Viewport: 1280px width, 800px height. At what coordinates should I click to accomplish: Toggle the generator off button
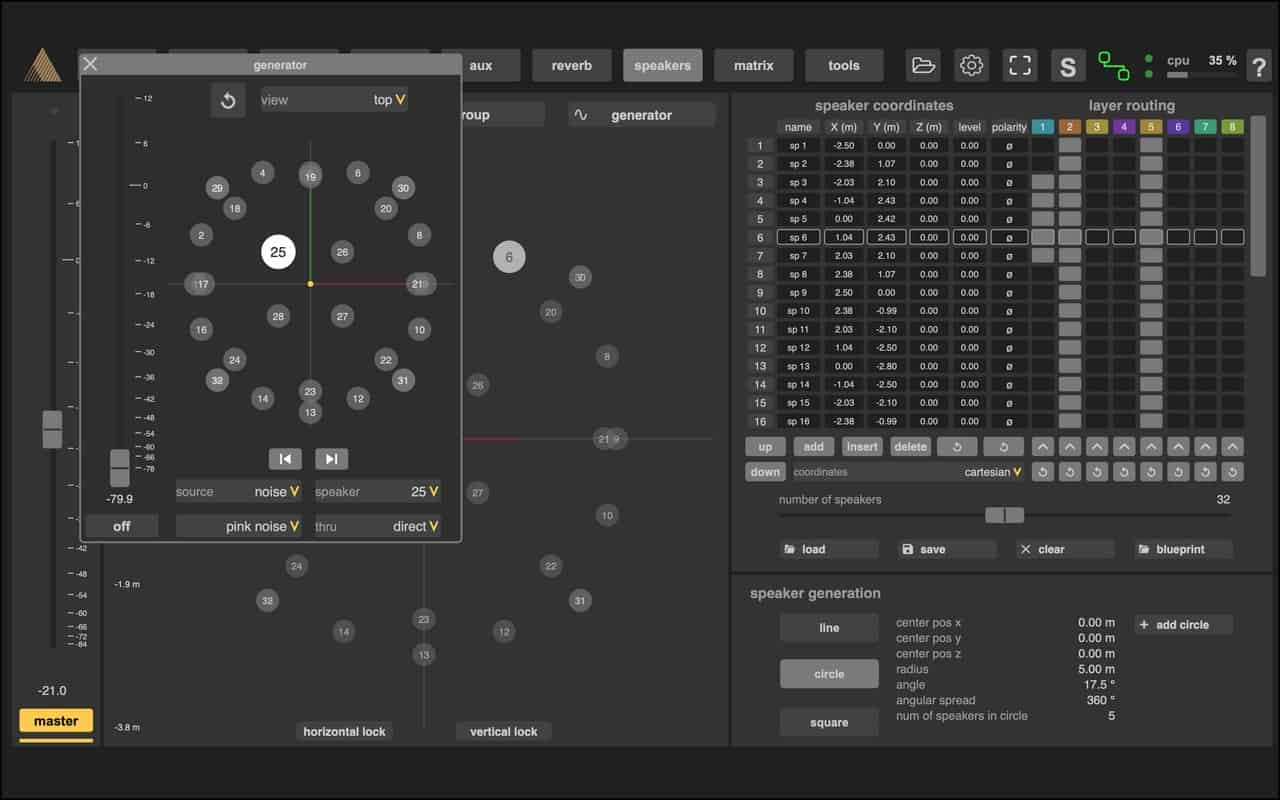121,526
